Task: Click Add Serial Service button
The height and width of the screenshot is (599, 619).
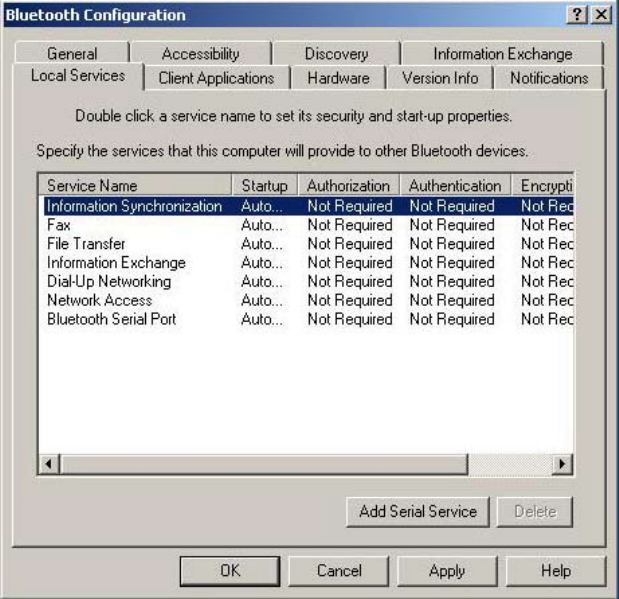Action: (418, 512)
